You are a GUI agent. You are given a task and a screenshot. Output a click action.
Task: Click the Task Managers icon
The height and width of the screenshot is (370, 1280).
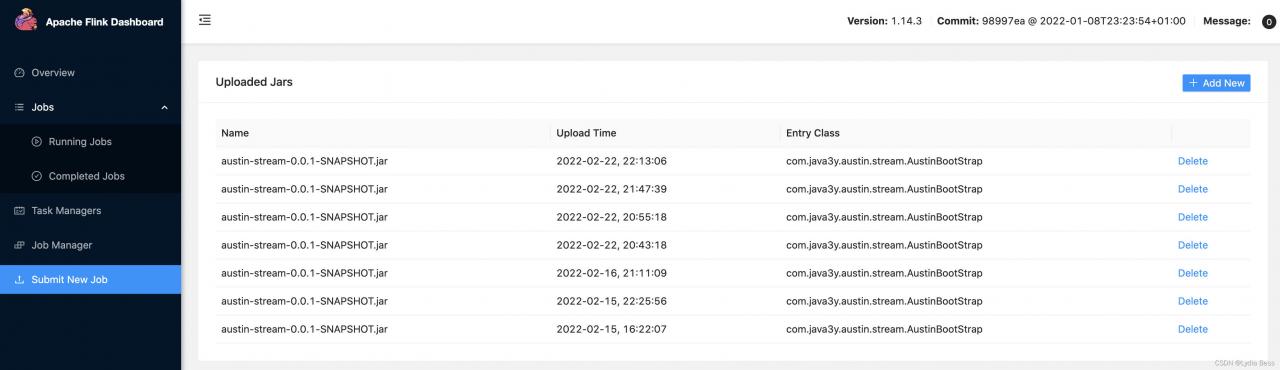click(20, 211)
